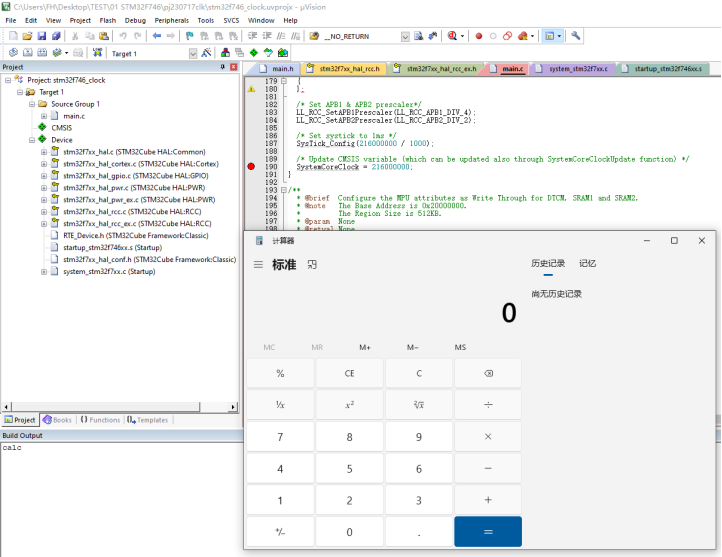Open Options for Target wand icon
The height and width of the screenshot is (557, 722).
(205, 52)
